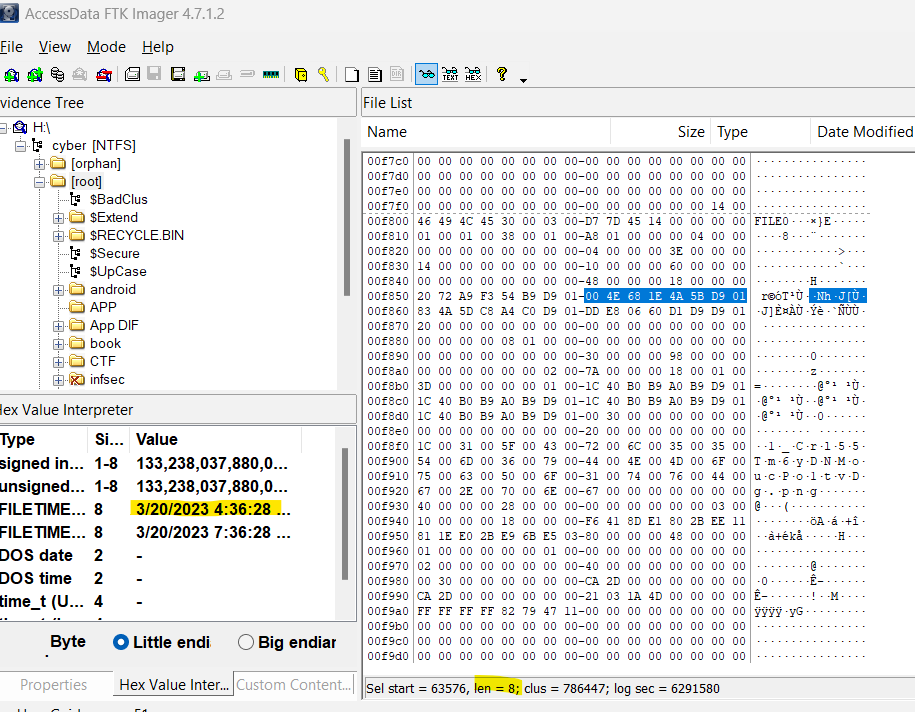Image resolution: width=915 pixels, height=712 pixels.
Task: Click Add to Custom Content Image icon
Action: click(x=202, y=75)
